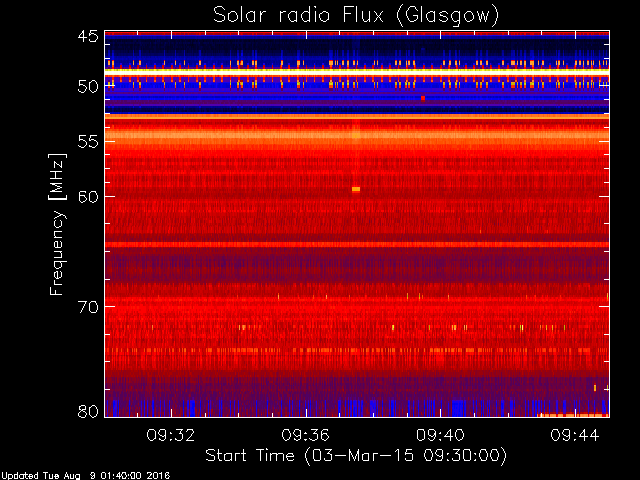The image size is (640, 480).
Task: Select the 55 MHz frequency axis label
Action: [x=88, y=142]
